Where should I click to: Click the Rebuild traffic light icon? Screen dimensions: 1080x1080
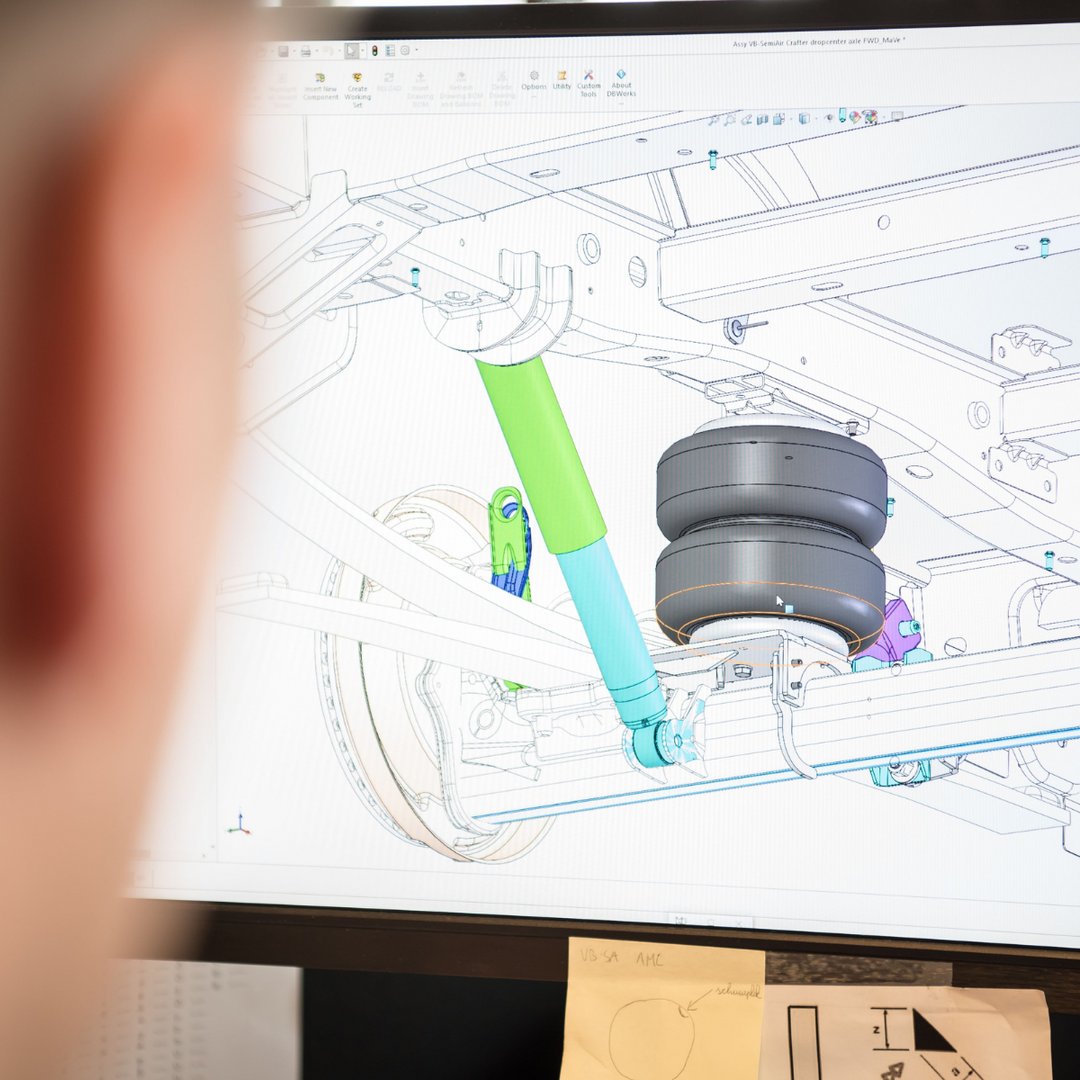375,50
